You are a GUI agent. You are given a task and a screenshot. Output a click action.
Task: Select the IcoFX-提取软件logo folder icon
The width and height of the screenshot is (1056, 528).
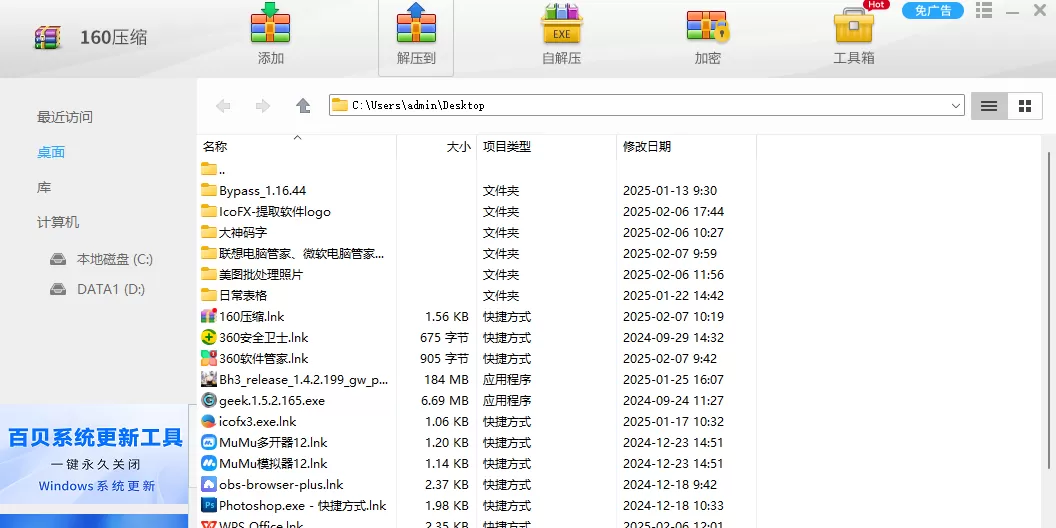(209, 211)
